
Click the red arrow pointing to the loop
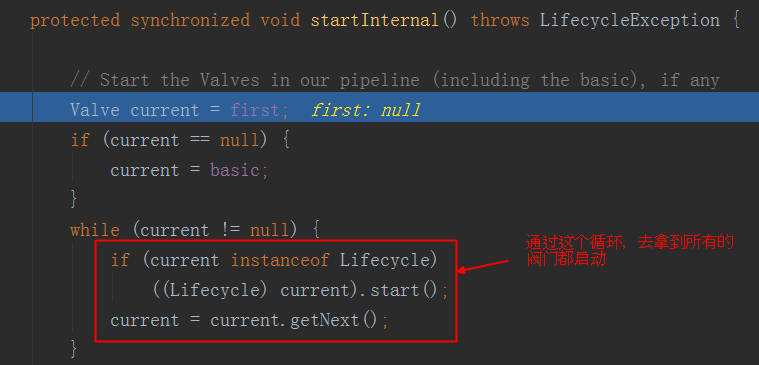click(x=483, y=266)
